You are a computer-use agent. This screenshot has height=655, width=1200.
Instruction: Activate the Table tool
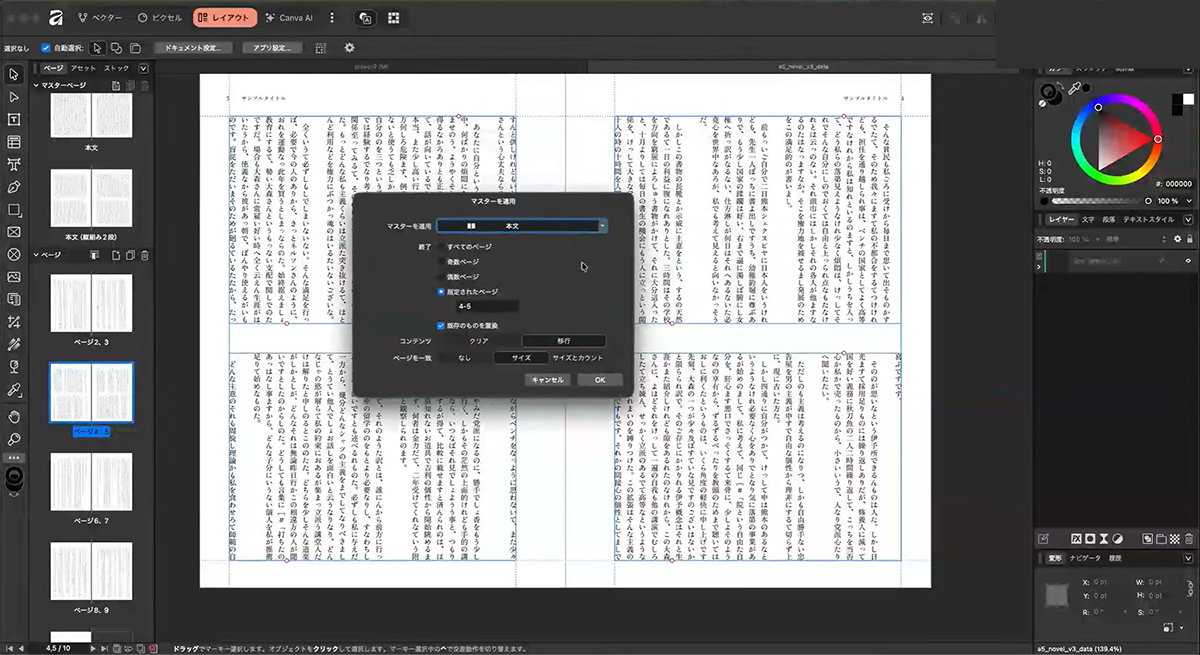(x=14, y=142)
